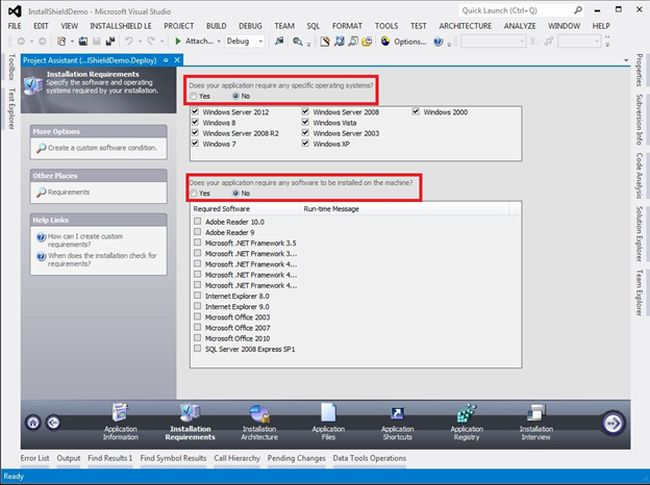Open the Requirements link under Other Places
The width and height of the screenshot is (650, 485).
(x=68, y=192)
